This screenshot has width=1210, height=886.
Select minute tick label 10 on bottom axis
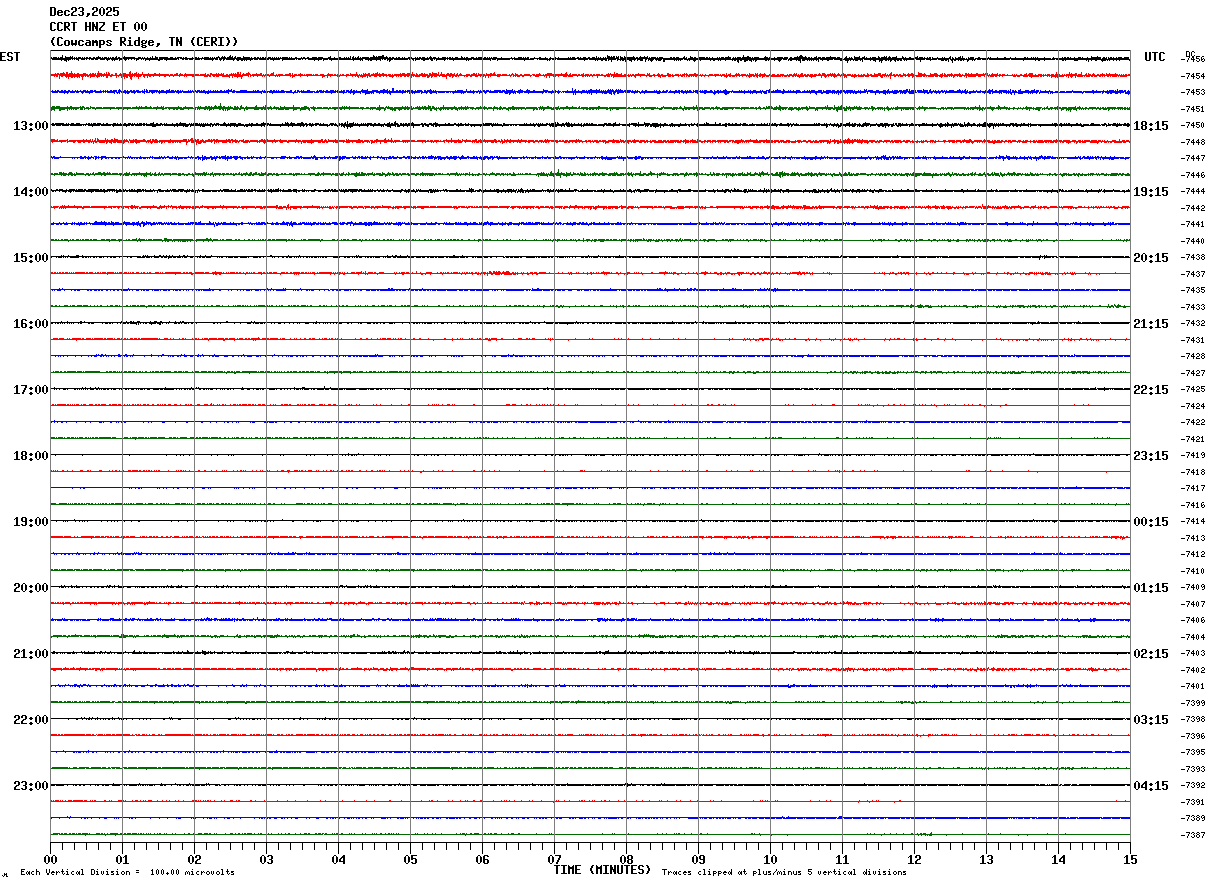click(x=770, y=860)
